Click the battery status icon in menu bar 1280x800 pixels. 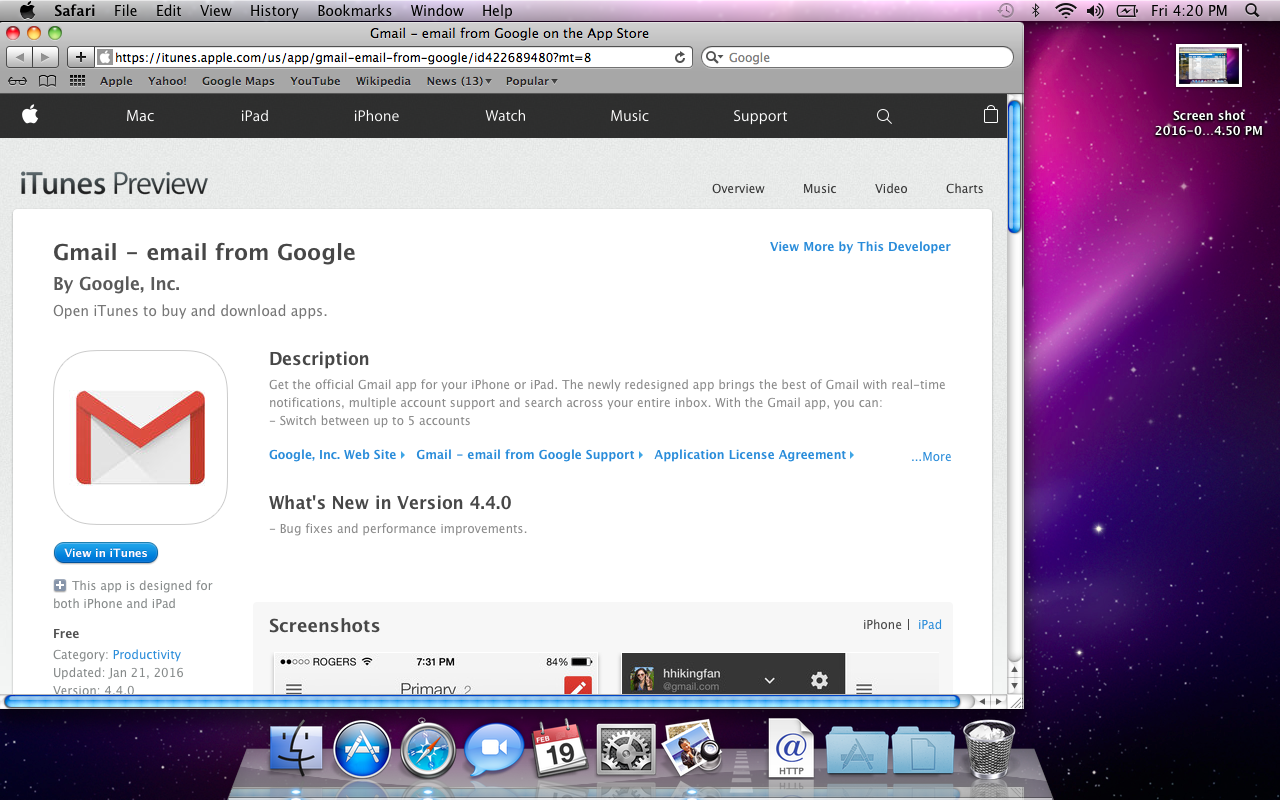1127,10
